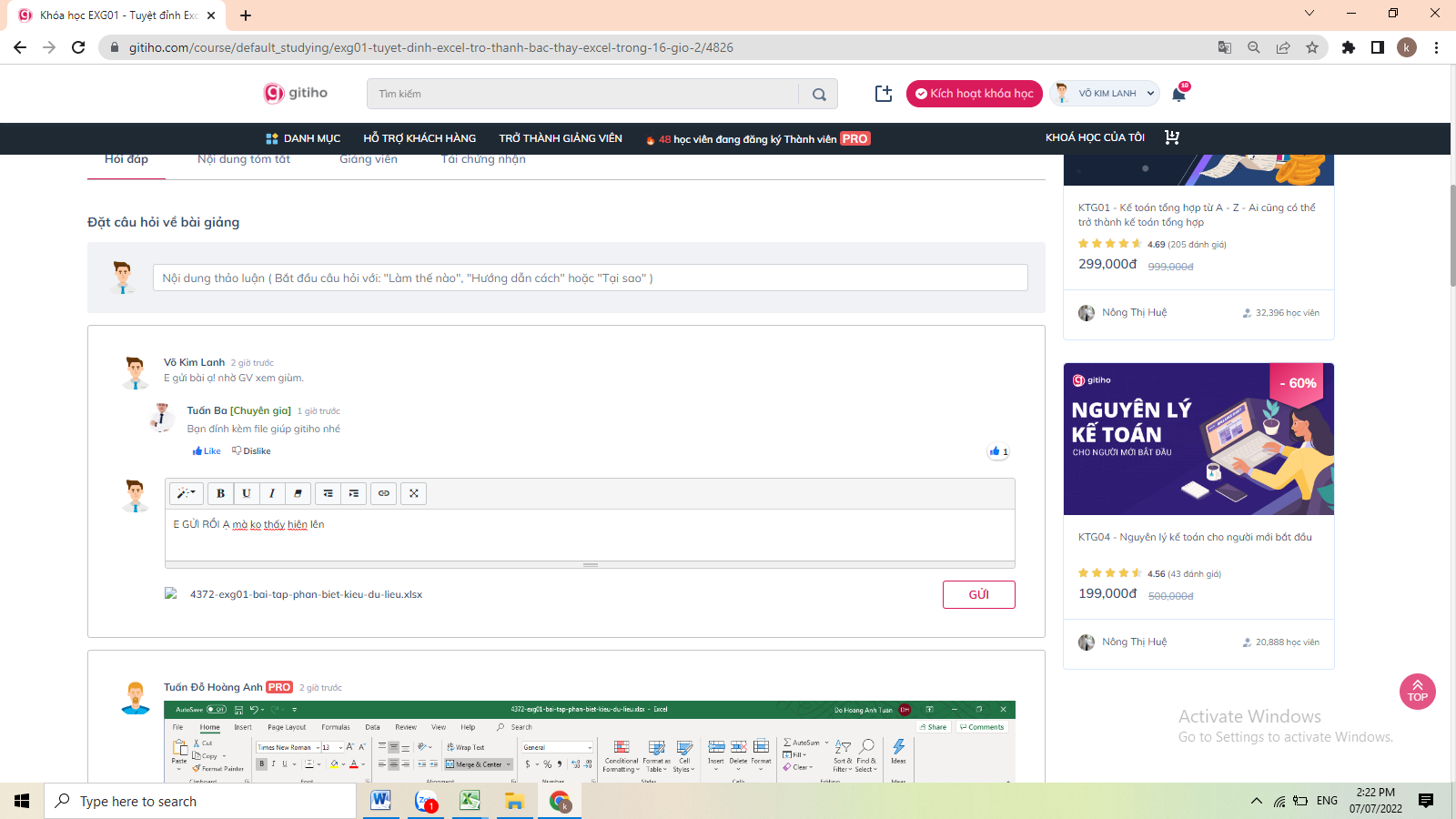Switch to Tài chứng nhận tab

click(483, 160)
